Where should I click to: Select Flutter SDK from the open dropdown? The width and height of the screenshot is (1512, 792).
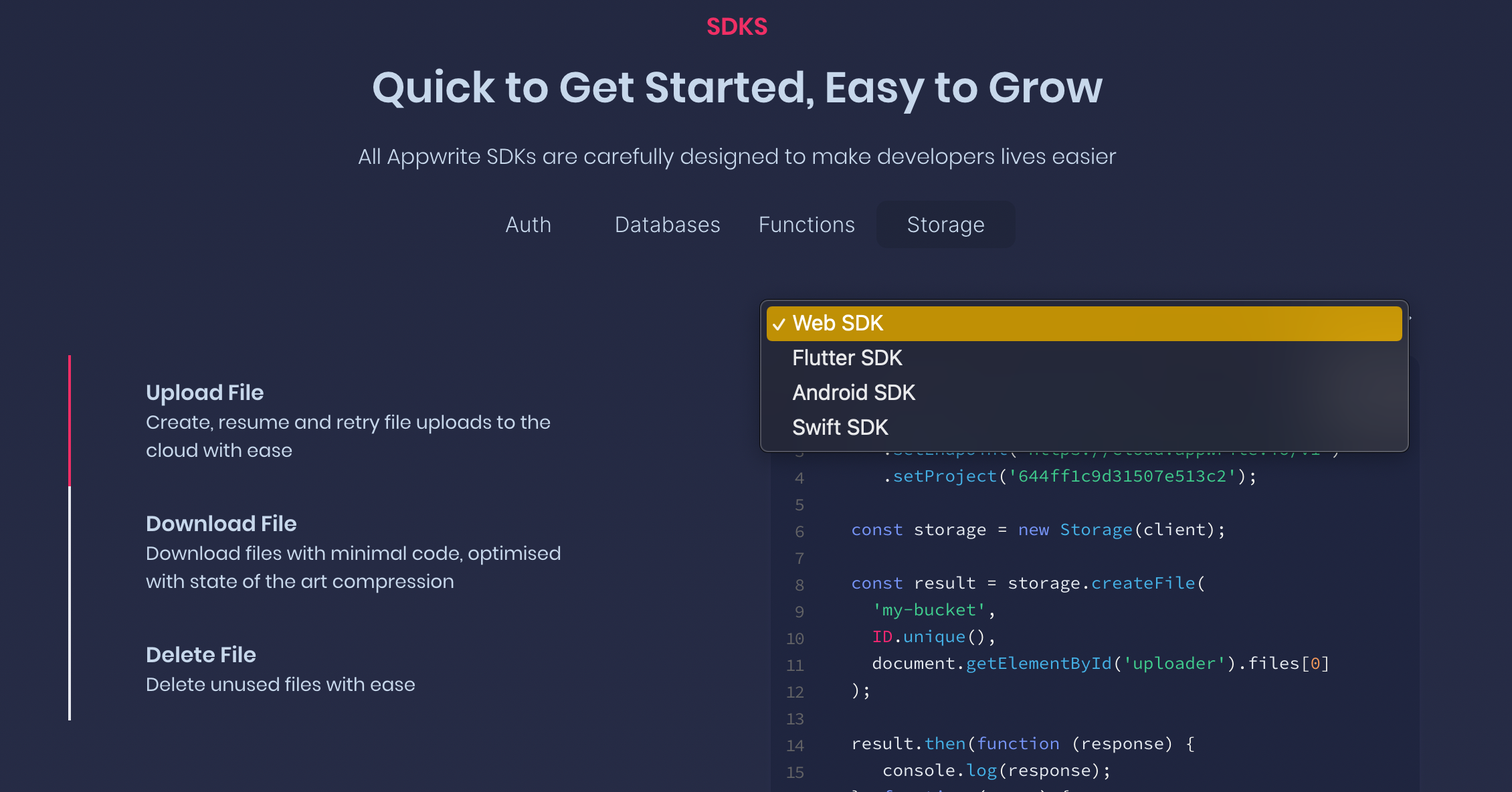point(847,358)
